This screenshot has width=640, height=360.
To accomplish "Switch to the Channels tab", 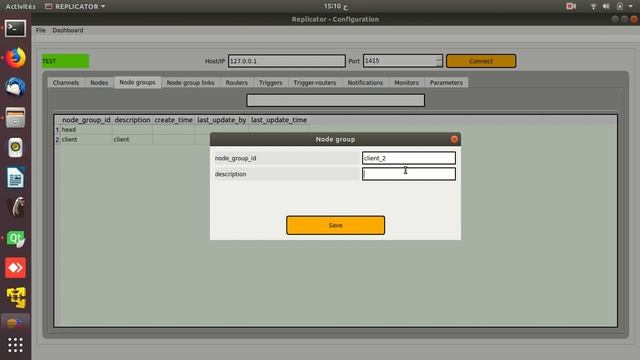I will [66, 82].
